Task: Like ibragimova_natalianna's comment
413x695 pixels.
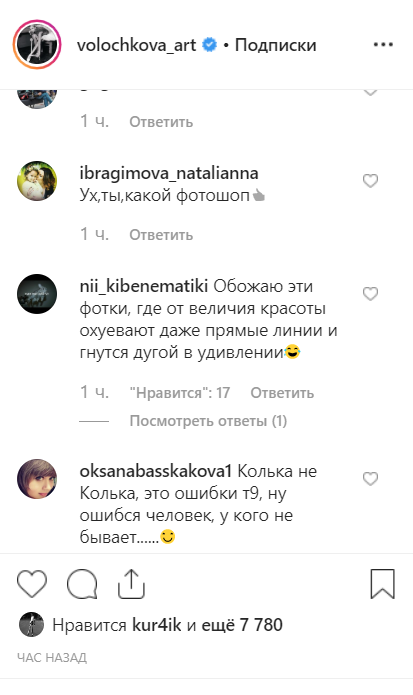Action: 370,181
